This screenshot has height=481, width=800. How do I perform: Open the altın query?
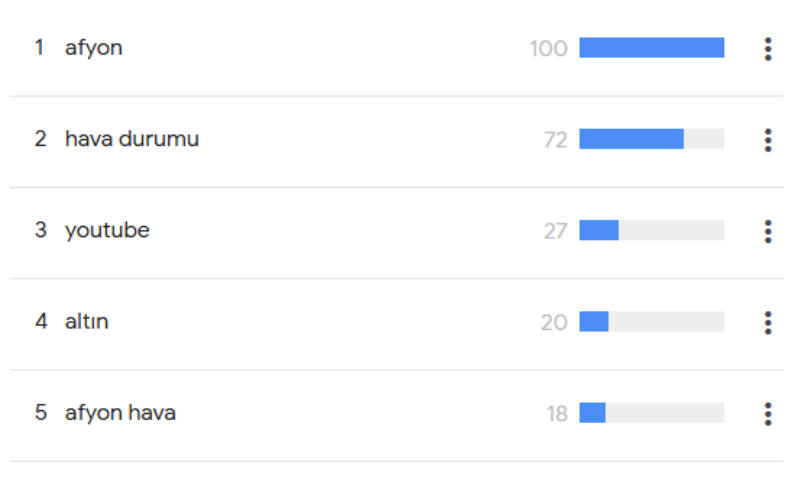[87, 322]
